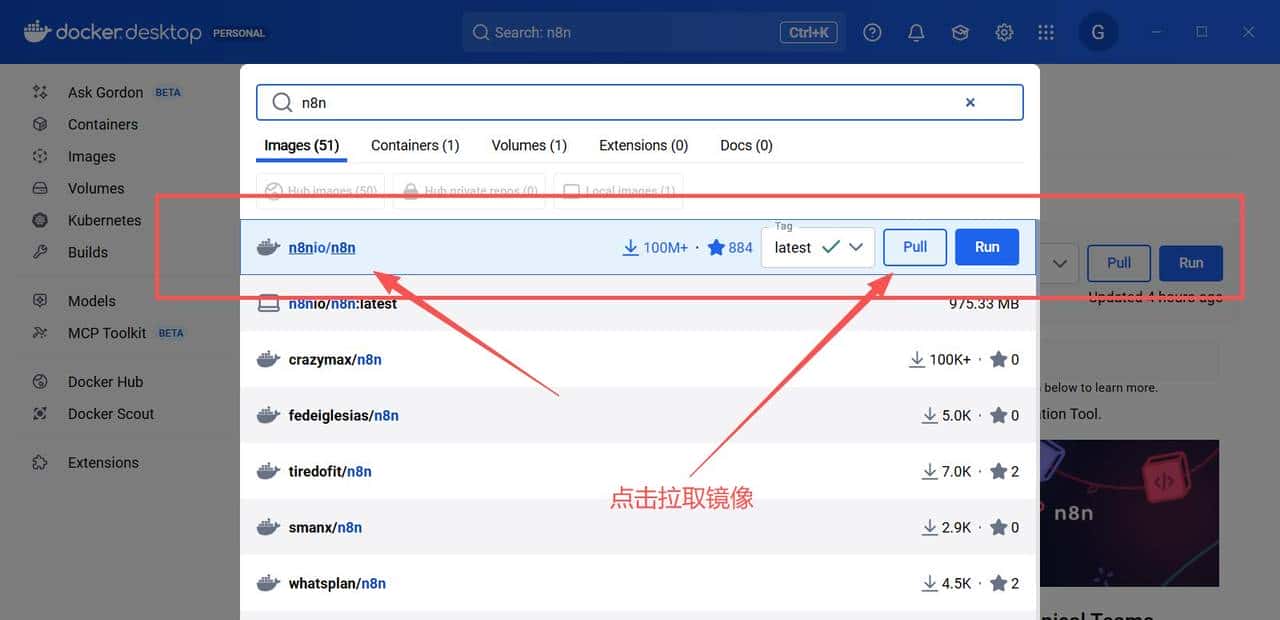Open the Builds section
1280x620 pixels.
(x=89, y=252)
